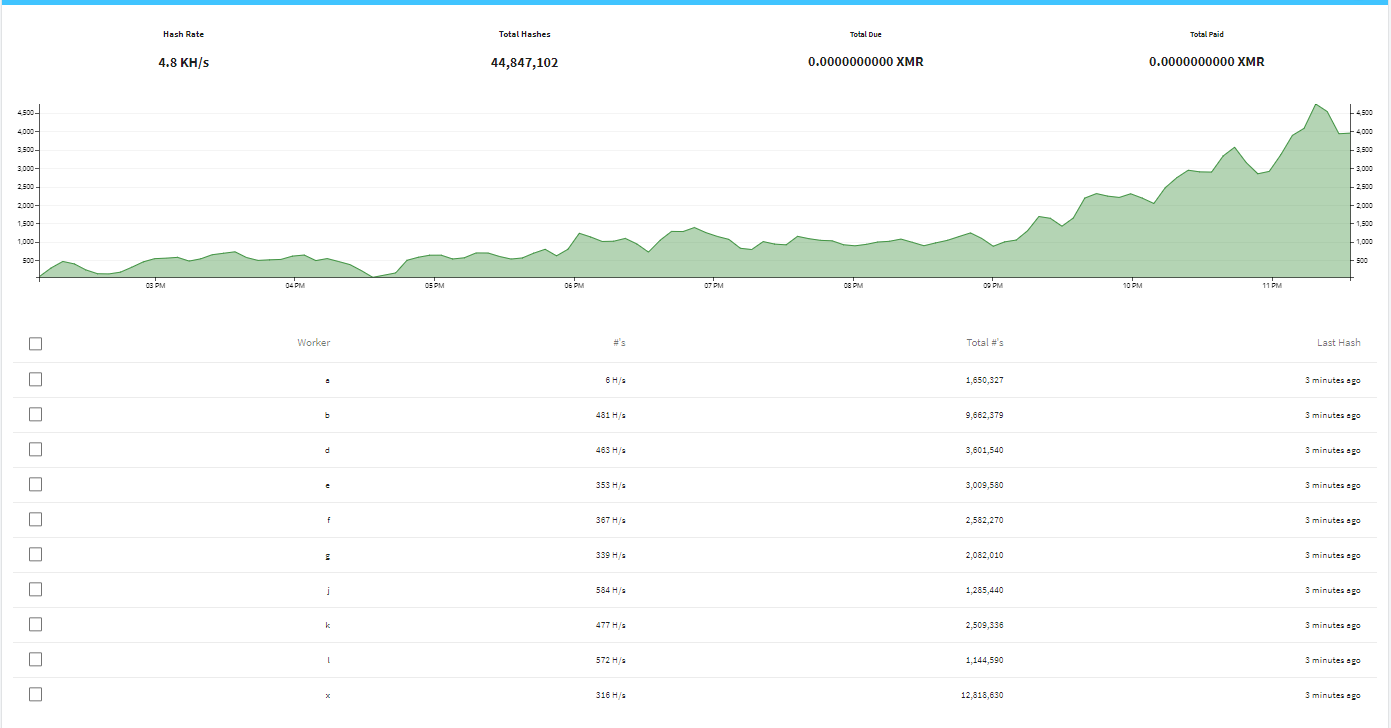Click total hashes 1,650,327
The height and width of the screenshot is (728, 1391).
(985, 381)
